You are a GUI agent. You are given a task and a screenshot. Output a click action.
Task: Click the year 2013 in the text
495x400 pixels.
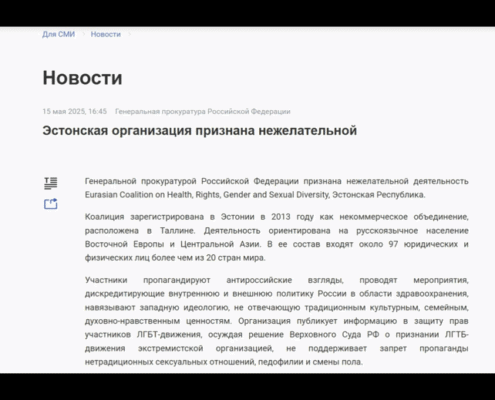(281, 217)
